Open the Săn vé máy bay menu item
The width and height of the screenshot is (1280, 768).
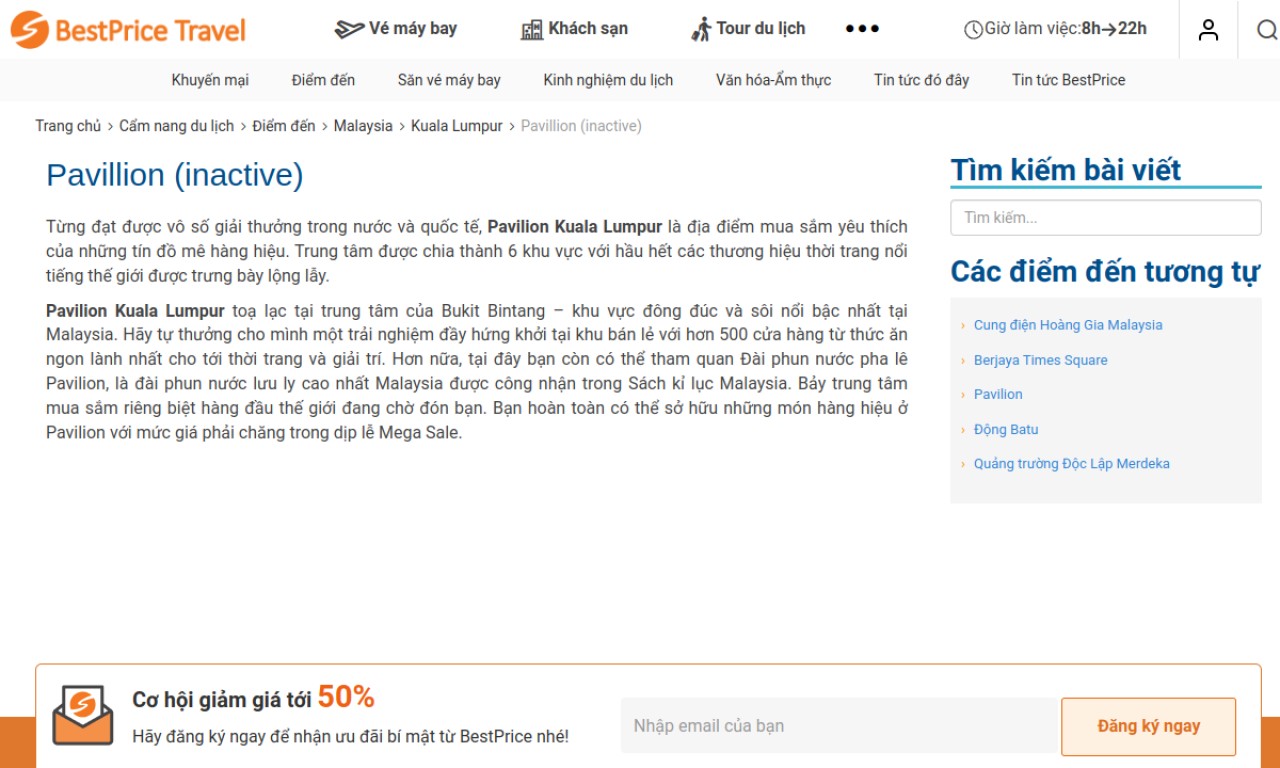click(449, 80)
